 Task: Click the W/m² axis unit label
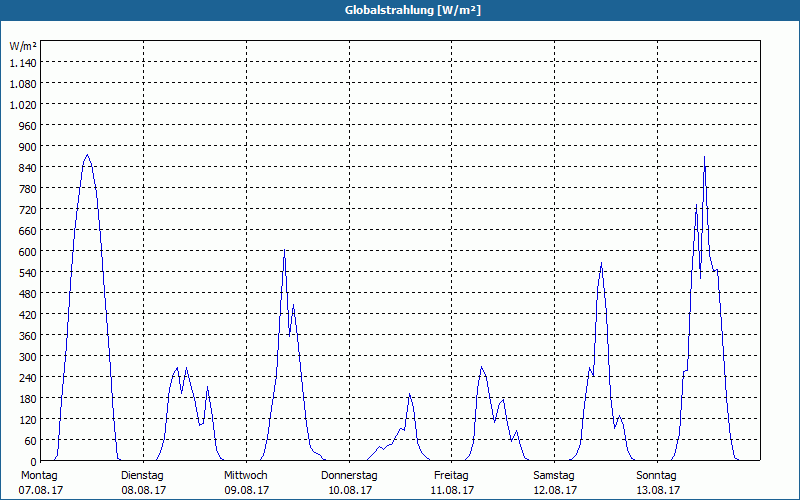23,46
